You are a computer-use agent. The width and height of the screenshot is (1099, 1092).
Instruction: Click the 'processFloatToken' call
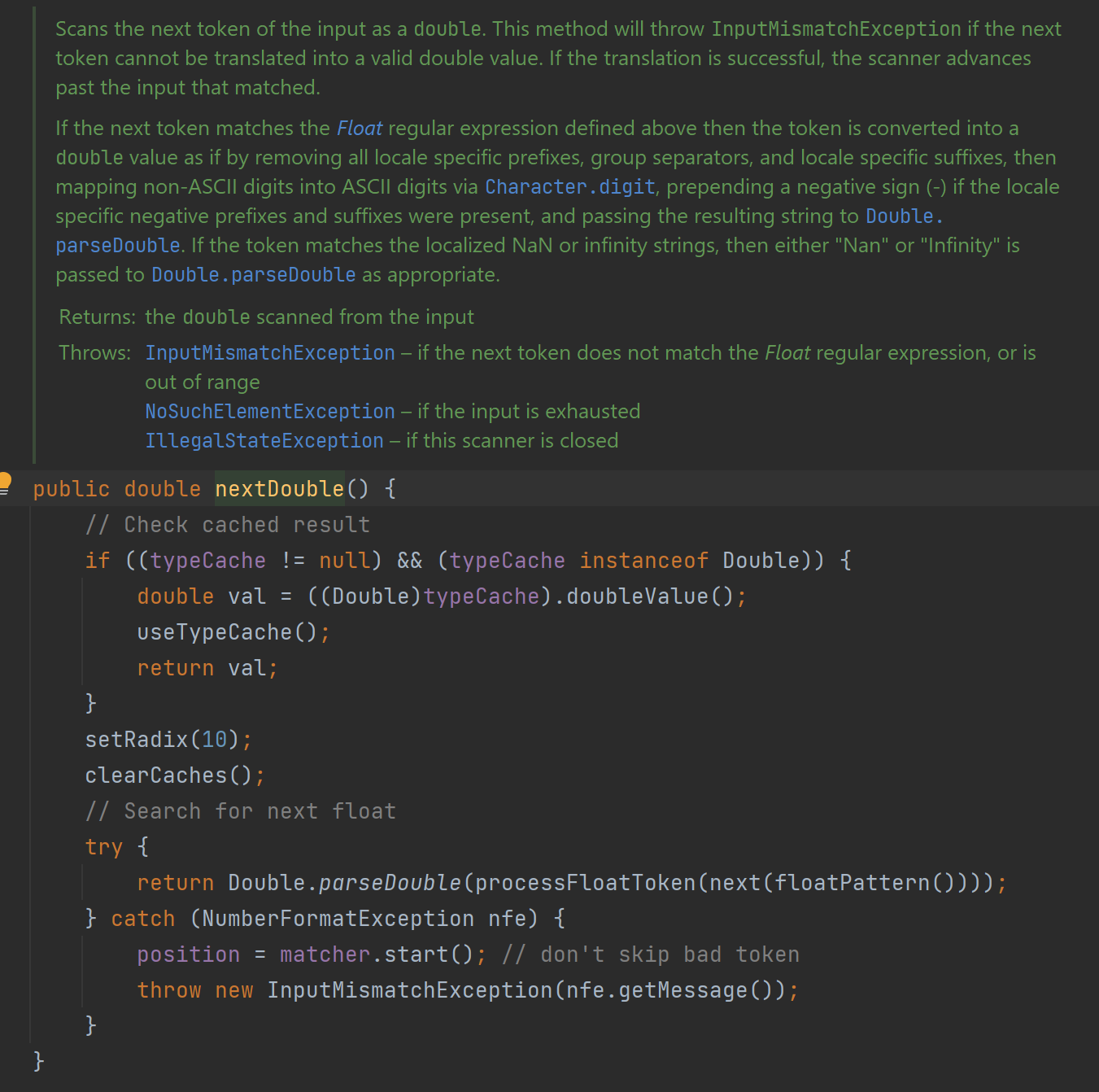[585, 883]
